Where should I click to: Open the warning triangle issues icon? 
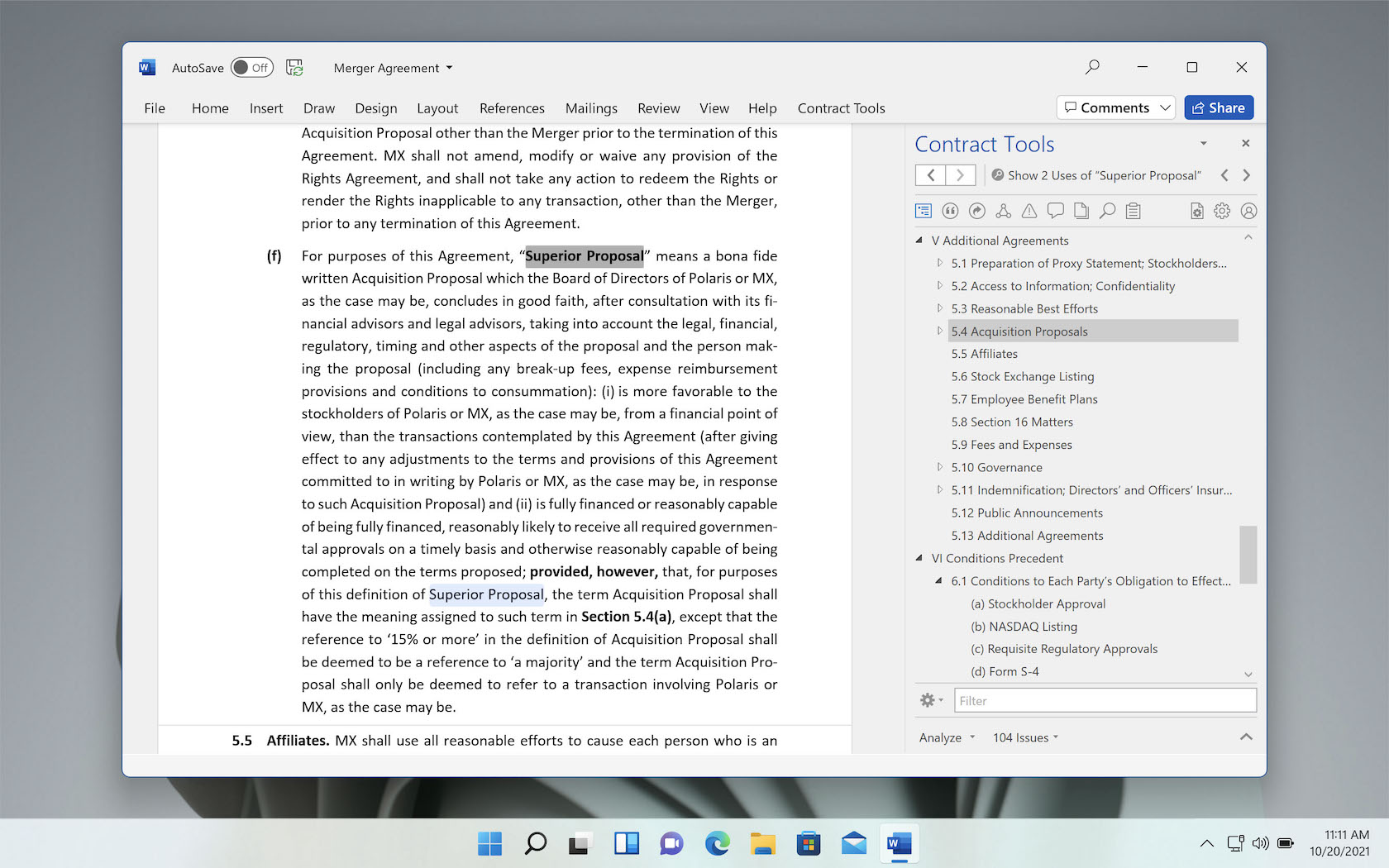coord(1029,211)
